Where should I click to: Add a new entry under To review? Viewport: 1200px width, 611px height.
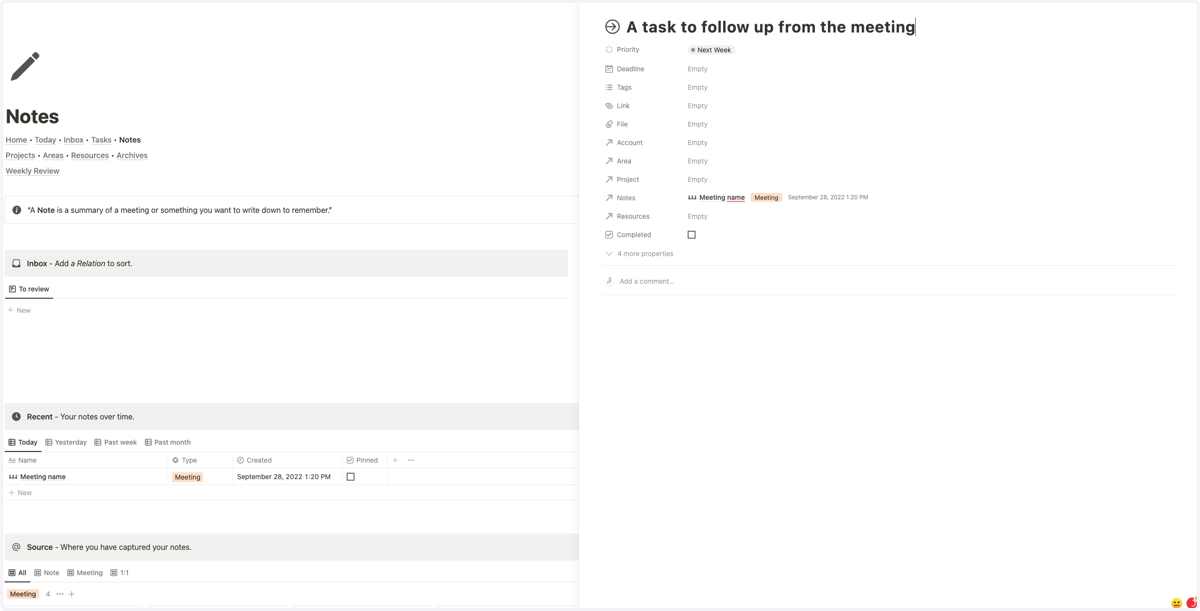click(x=19, y=310)
